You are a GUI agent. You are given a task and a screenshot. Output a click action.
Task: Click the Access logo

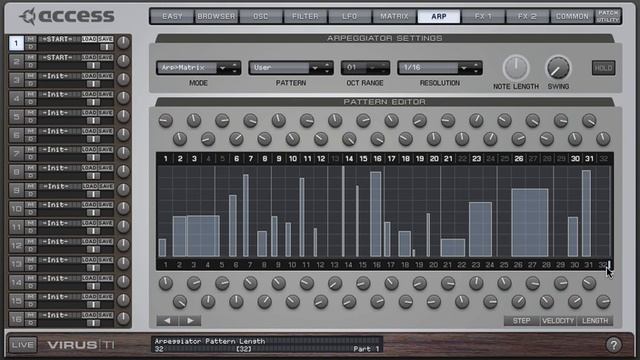66,16
